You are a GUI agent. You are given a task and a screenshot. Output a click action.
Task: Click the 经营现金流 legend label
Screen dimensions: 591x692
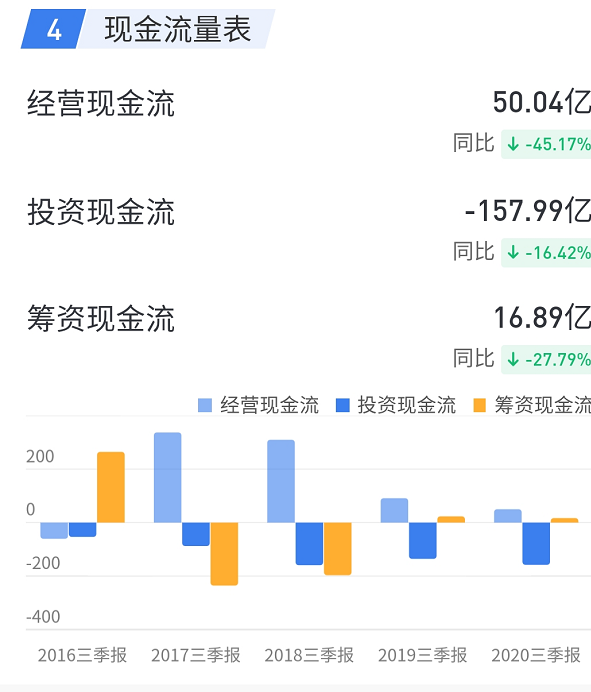click(269, 405)
